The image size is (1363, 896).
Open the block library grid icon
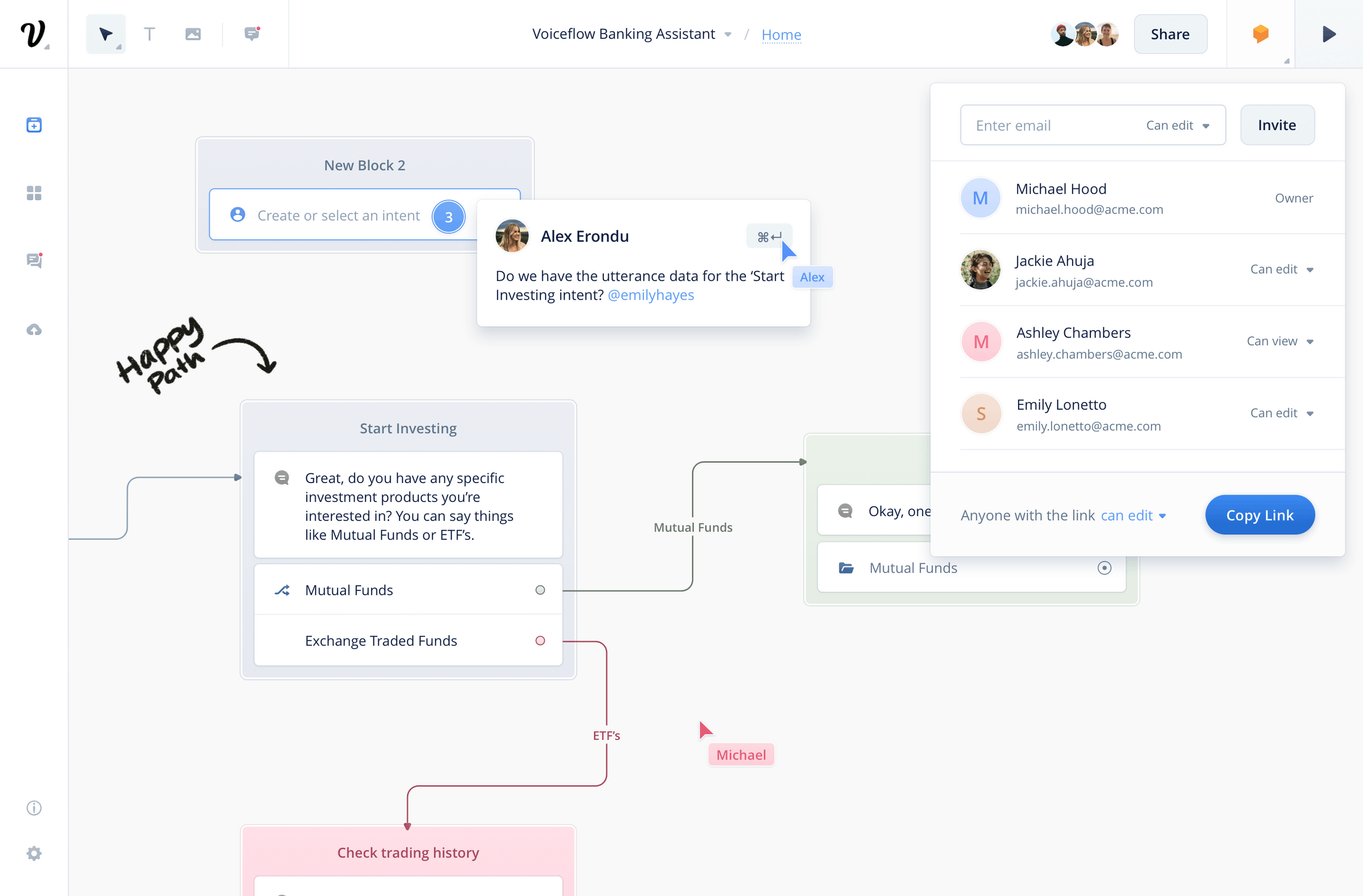tap(34, 193)
